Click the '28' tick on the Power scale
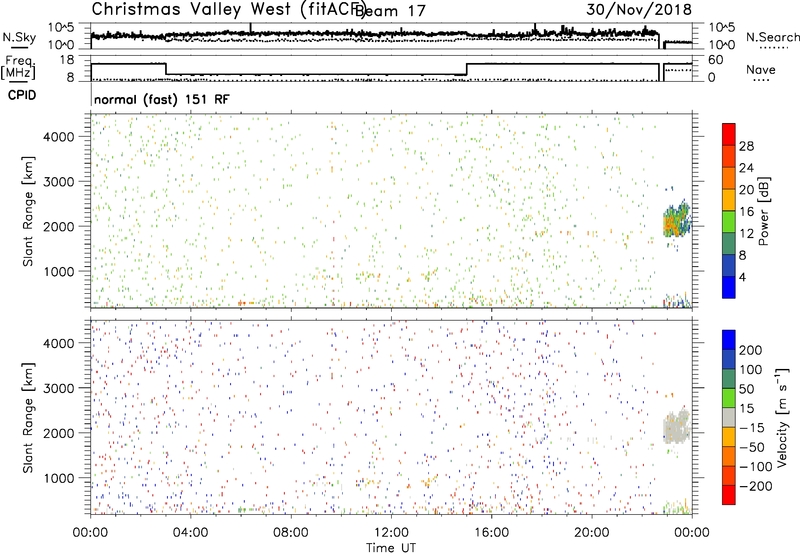 (x=746, y=146)
